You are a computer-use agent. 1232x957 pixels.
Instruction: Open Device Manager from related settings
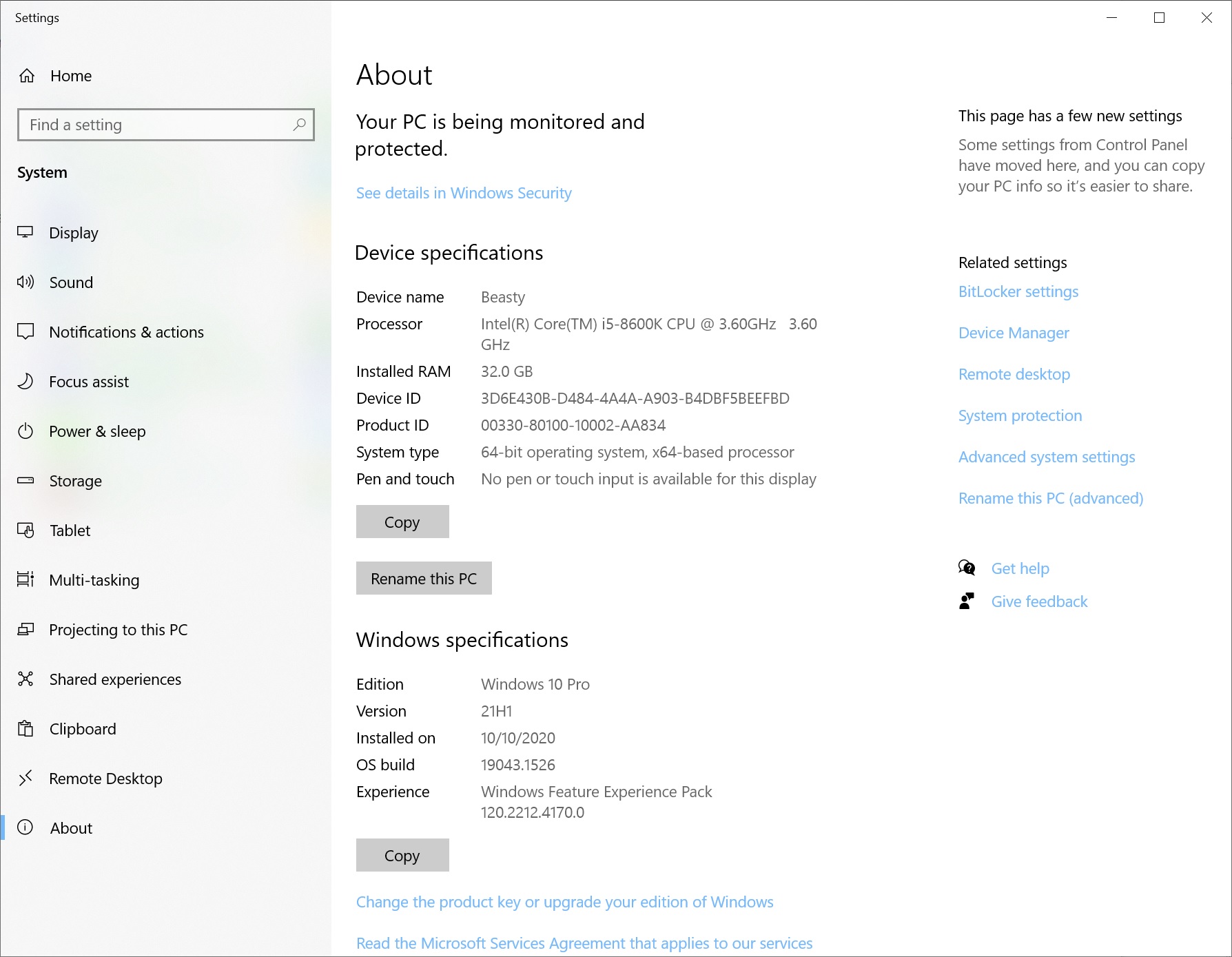[x=1013, y=333]
